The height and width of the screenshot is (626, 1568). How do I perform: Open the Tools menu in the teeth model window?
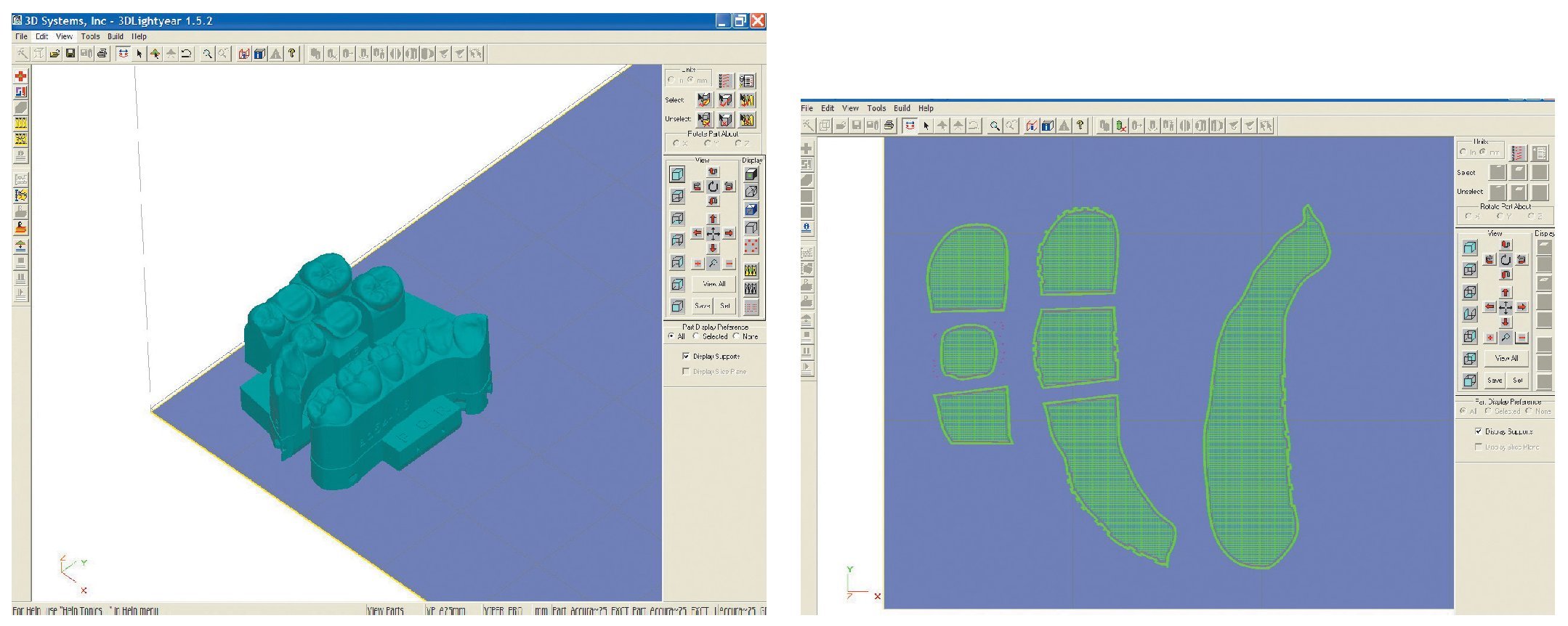[x=91, y=36]
